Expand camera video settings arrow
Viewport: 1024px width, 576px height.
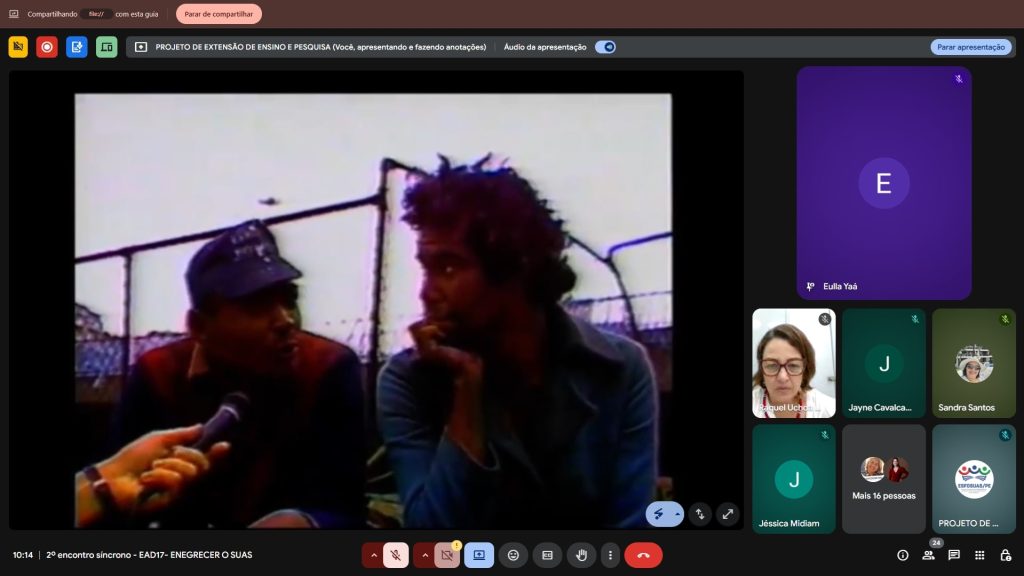point(425,555)
